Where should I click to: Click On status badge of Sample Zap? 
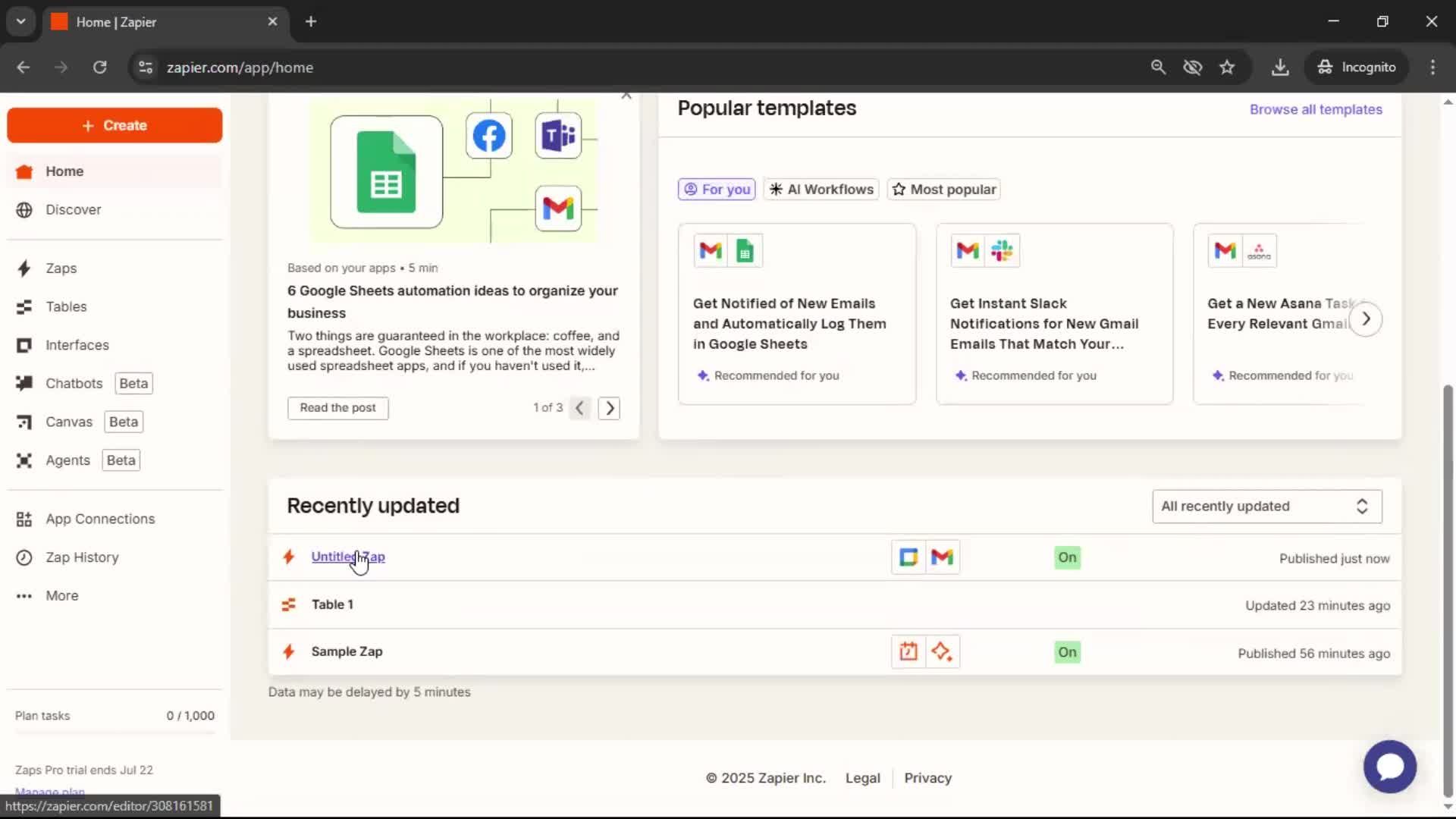[x=1067, y=653]
